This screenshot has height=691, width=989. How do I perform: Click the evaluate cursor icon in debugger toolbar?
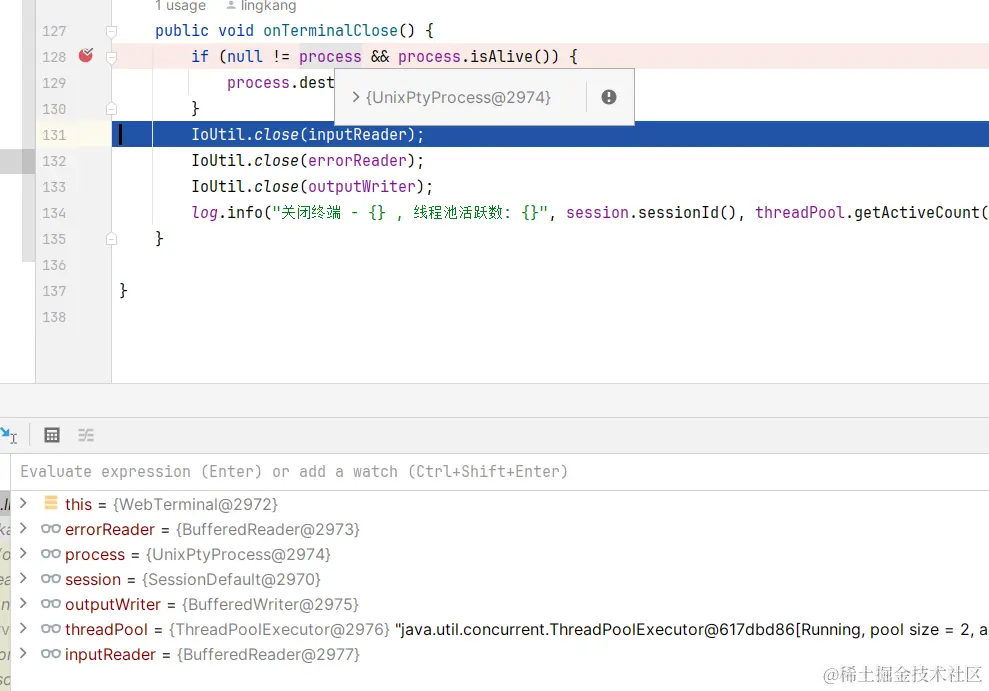click(x=9, y=435)
